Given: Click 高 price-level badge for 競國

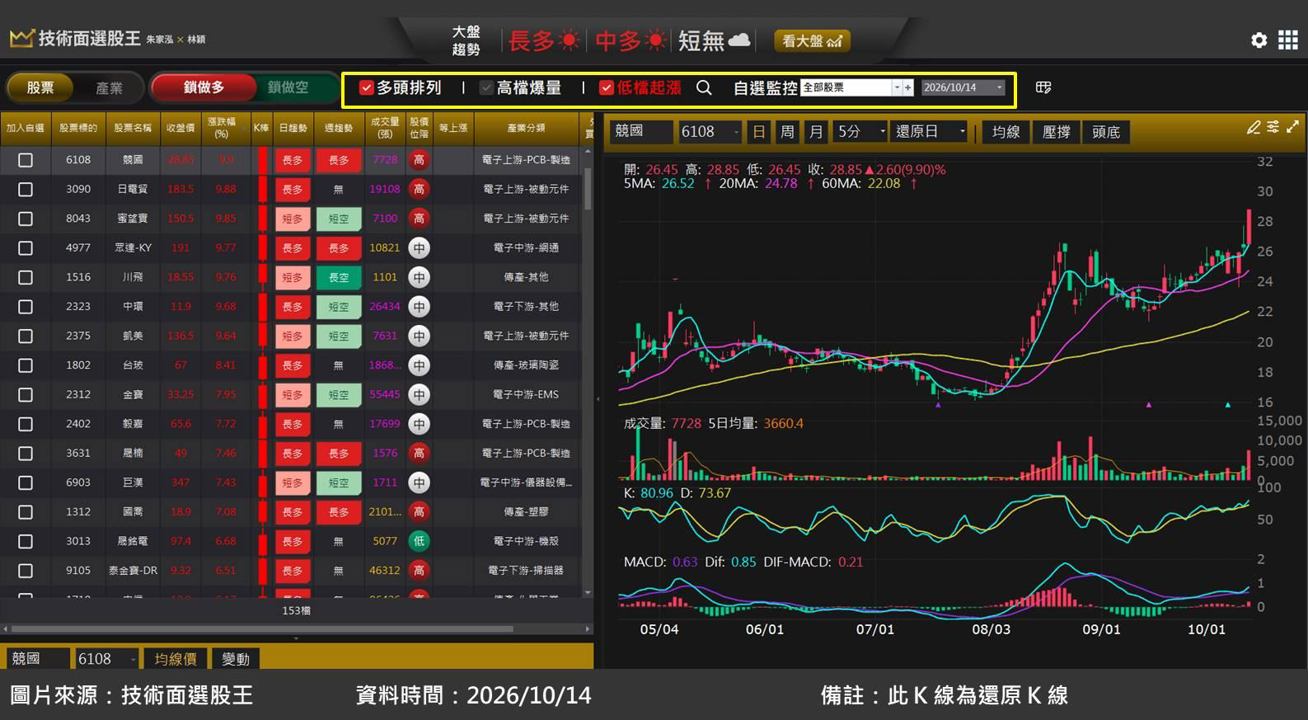Looking at the screenshot, I should click(x=419, y=160).
